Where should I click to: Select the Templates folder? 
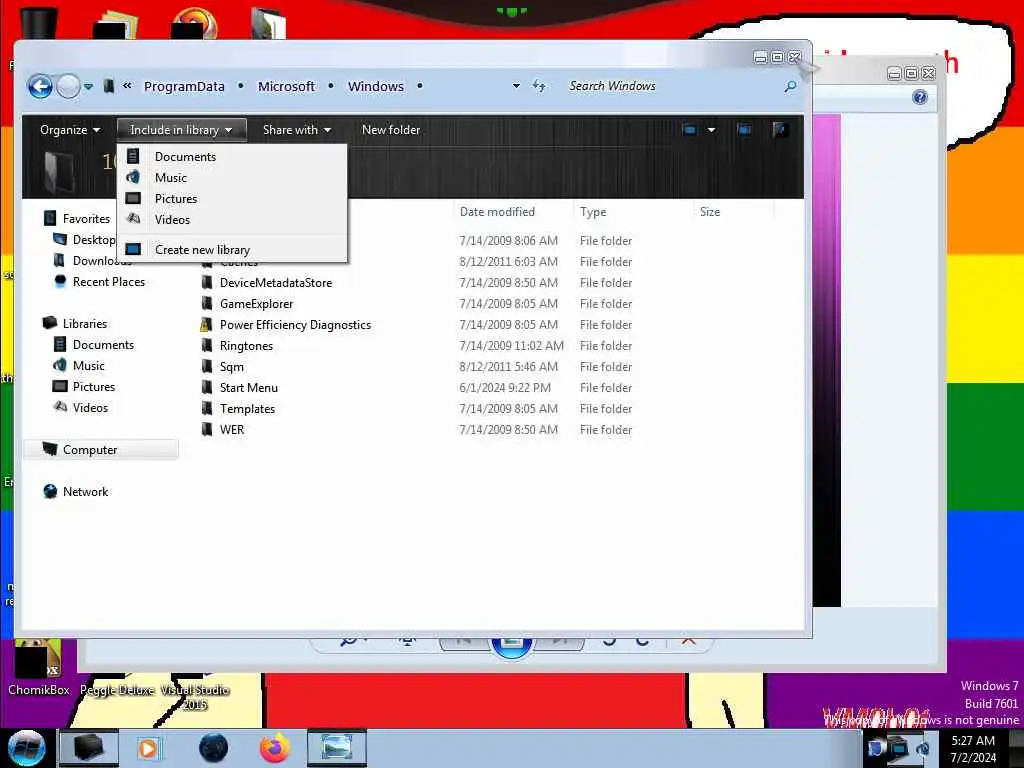247,408
